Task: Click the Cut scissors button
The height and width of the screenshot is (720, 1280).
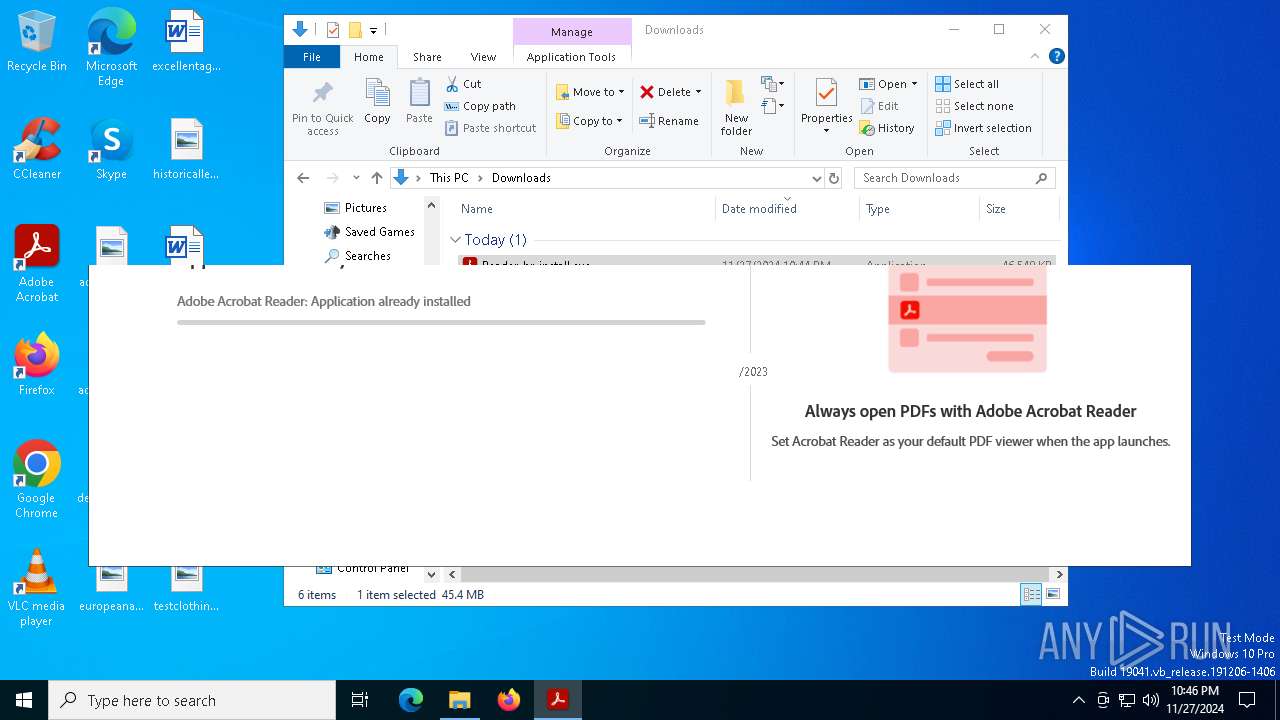Action: point(464,84)
